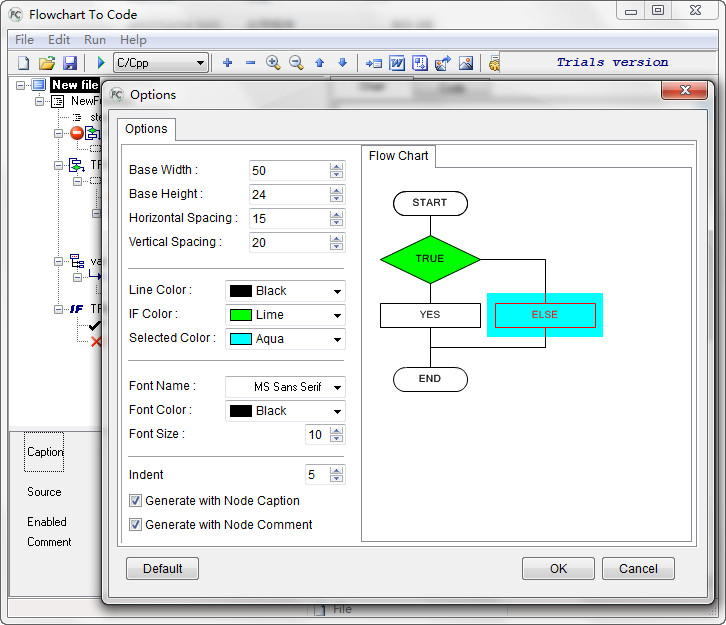Image resolution: width=726 pixels, height=625 pixels.
Task: Click the Zoom out magnifier icon
Action: click(296, 62)
